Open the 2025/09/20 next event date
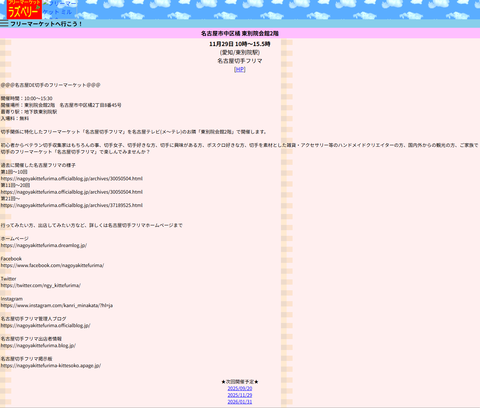The image size is (480, 408). (x=240, y=389)
